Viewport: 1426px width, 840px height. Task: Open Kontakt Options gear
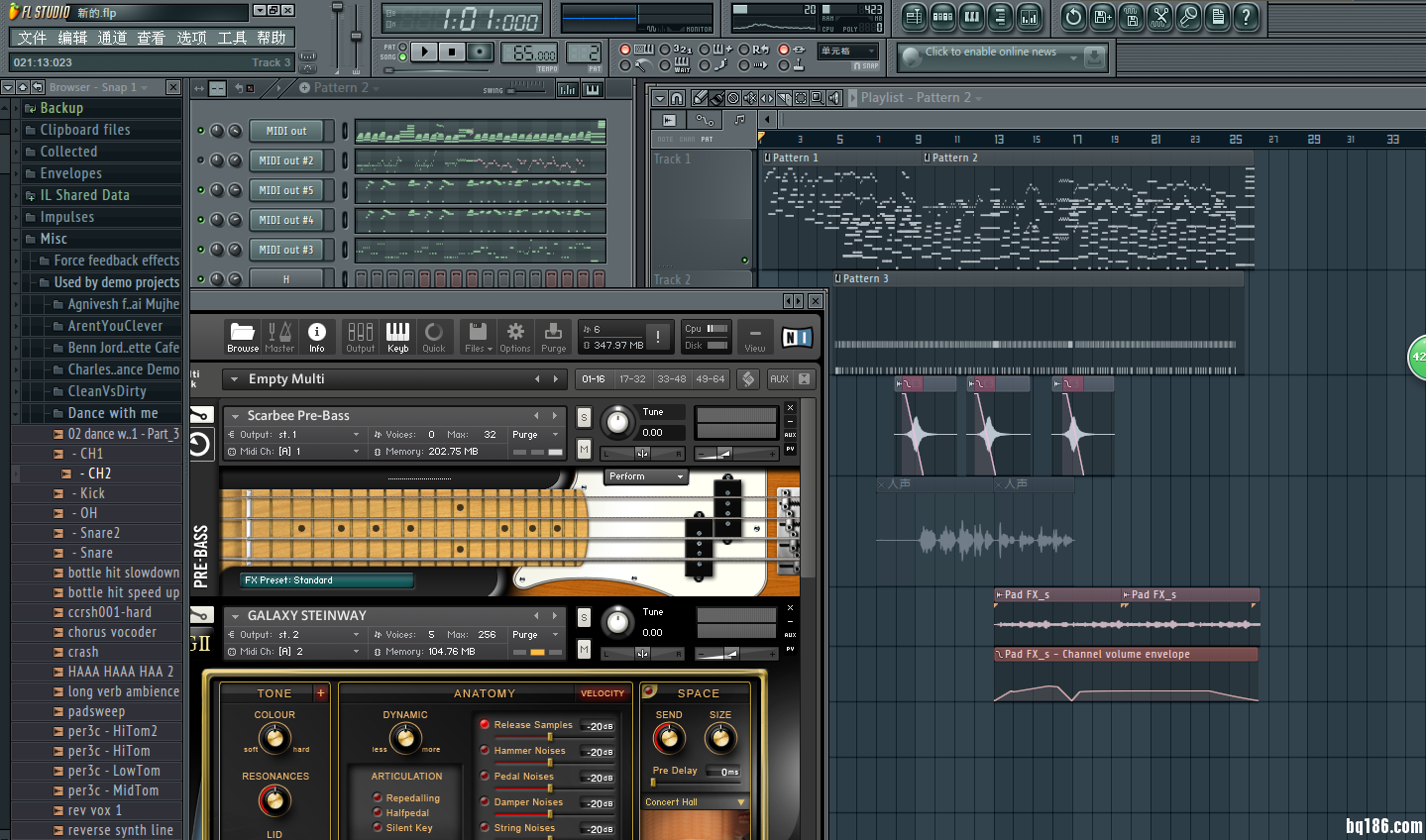[515, 337]
